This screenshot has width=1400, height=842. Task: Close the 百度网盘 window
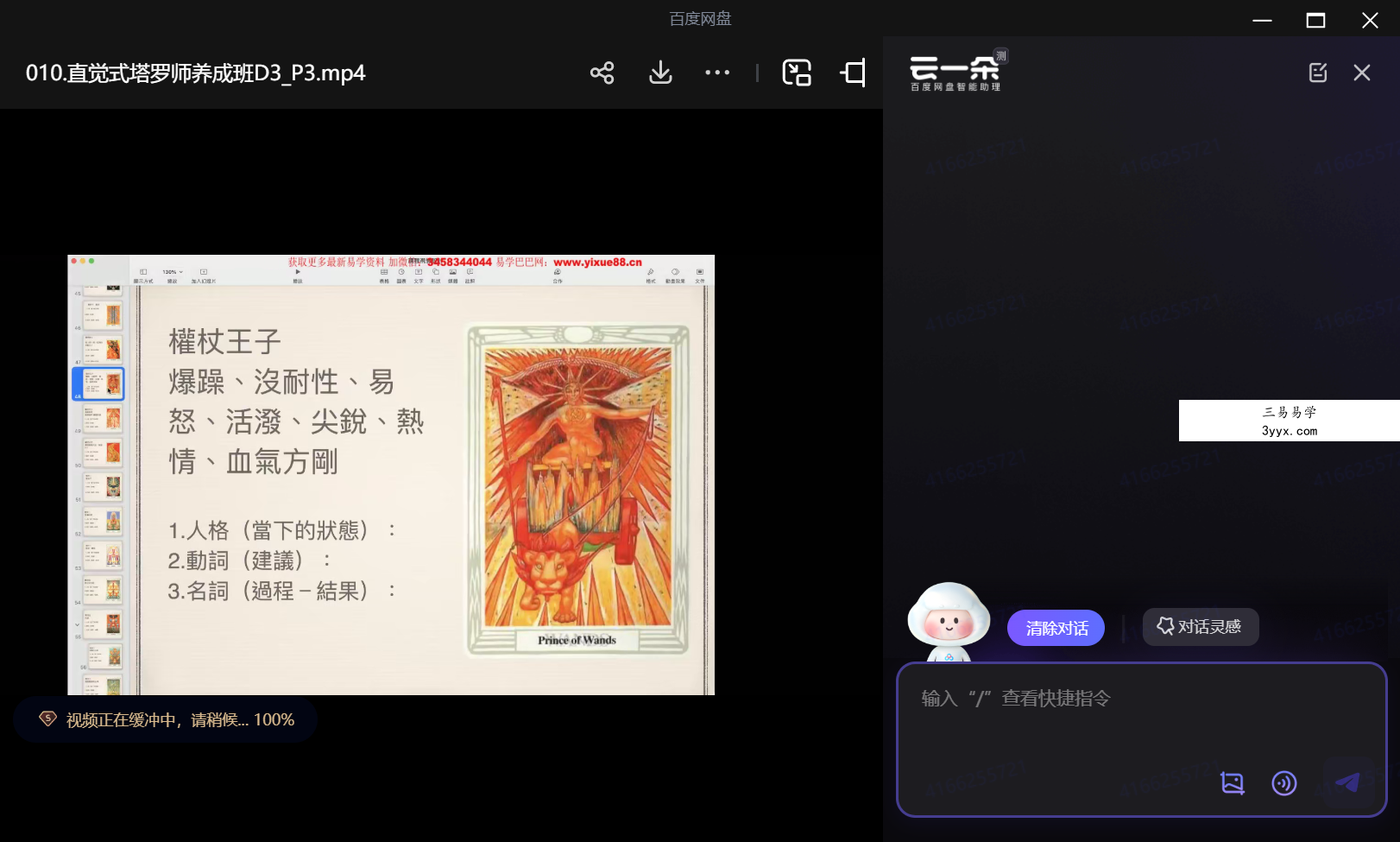1370,20
